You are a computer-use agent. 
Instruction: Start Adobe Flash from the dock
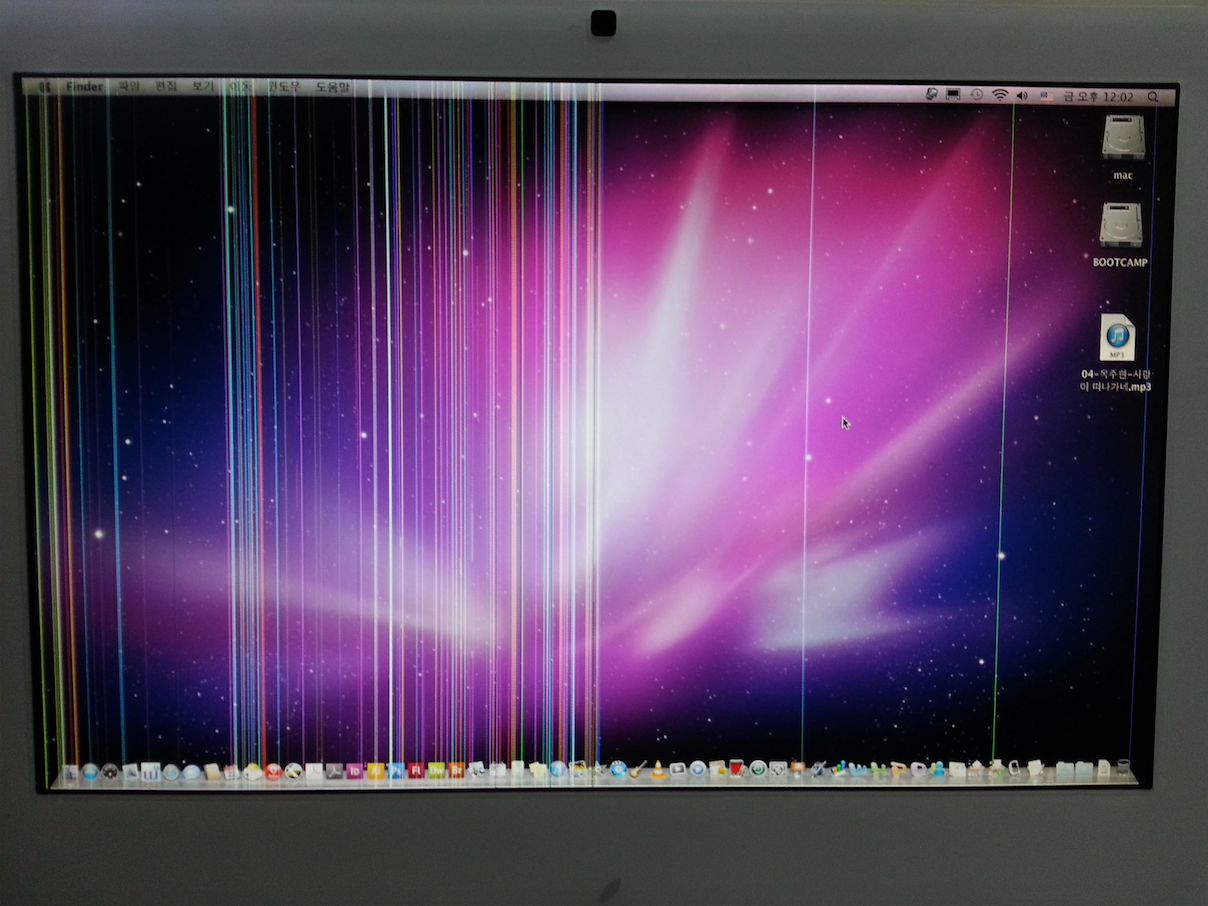(x=416, y=771)
